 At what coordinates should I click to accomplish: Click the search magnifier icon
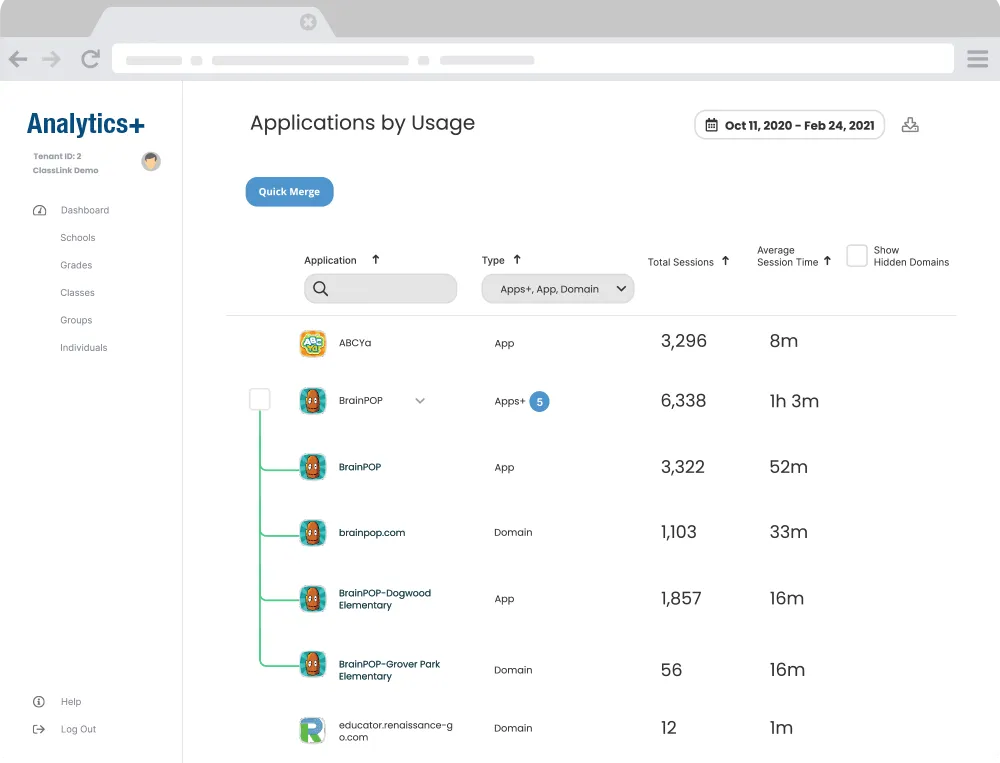pos(321,289)
